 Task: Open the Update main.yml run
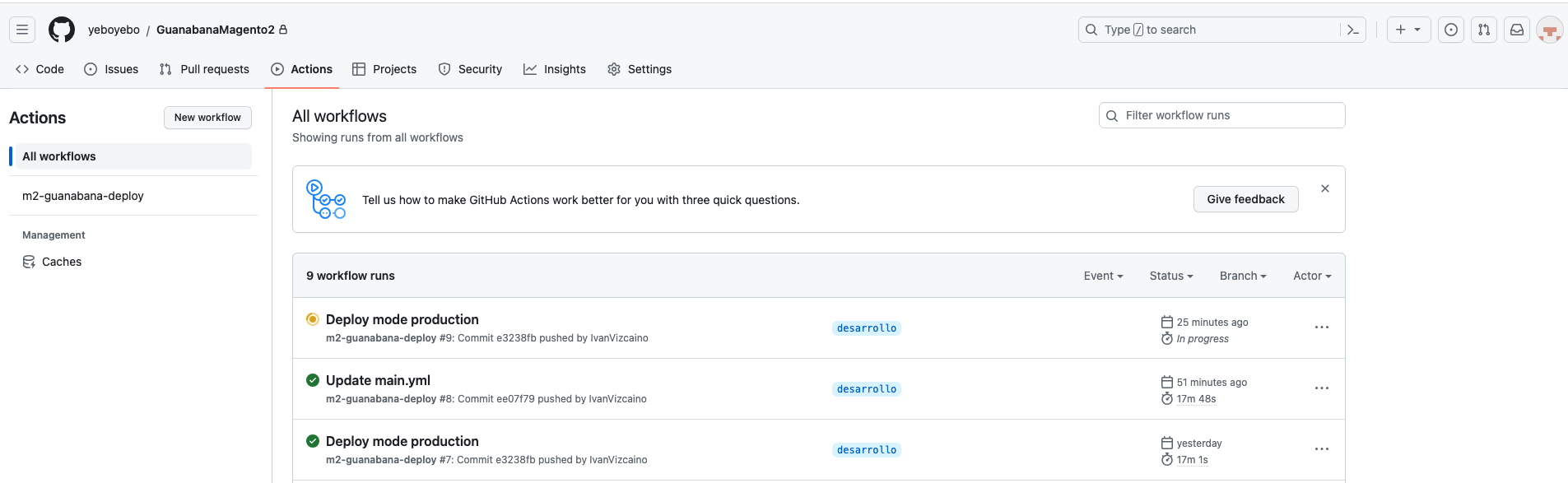(378, 380)
